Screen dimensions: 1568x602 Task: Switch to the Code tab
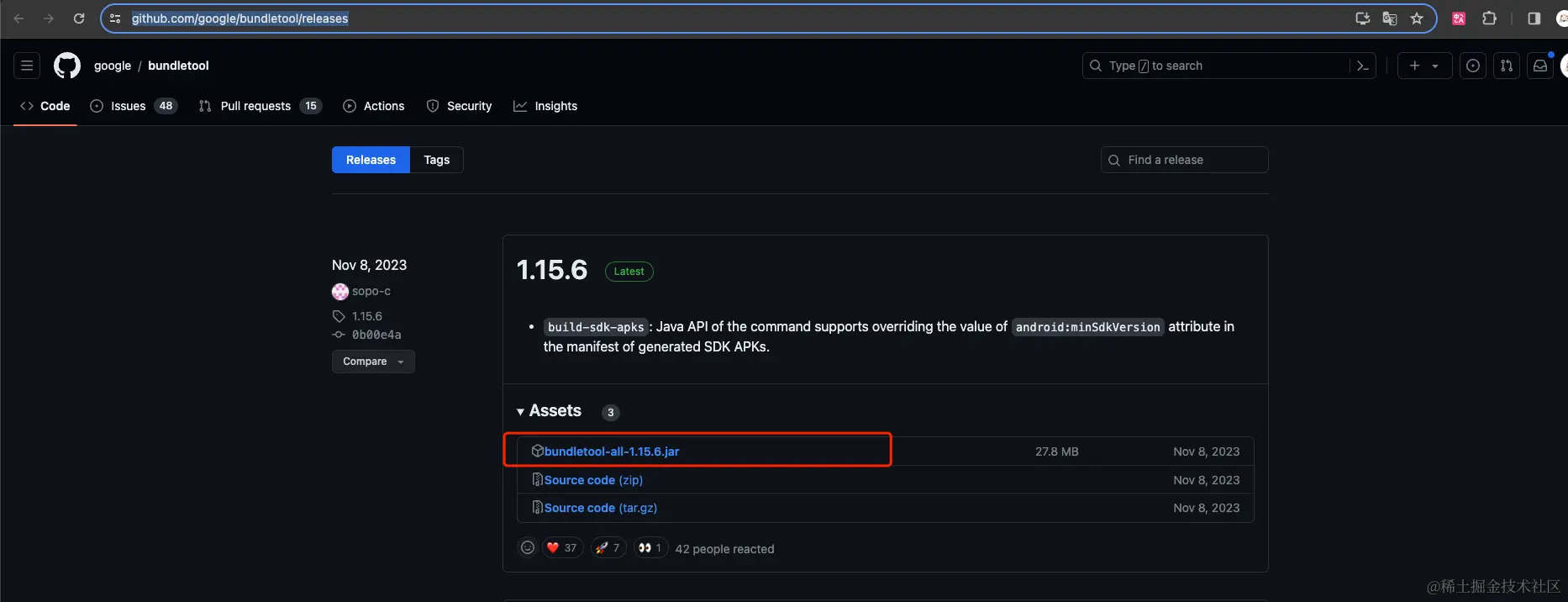(45, 106)
